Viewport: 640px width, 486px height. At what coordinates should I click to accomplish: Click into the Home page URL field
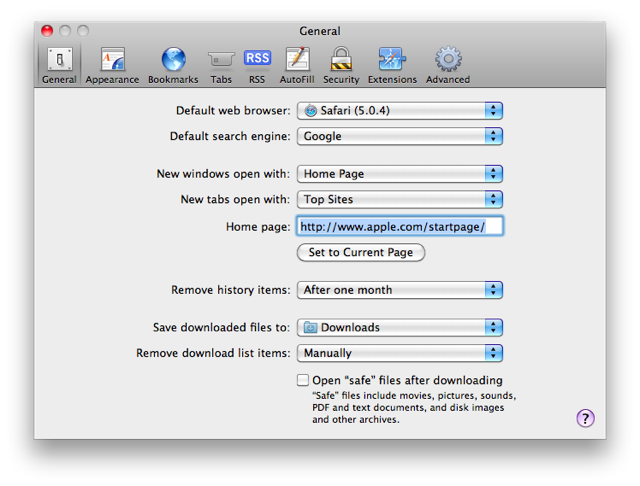[400, 226]
